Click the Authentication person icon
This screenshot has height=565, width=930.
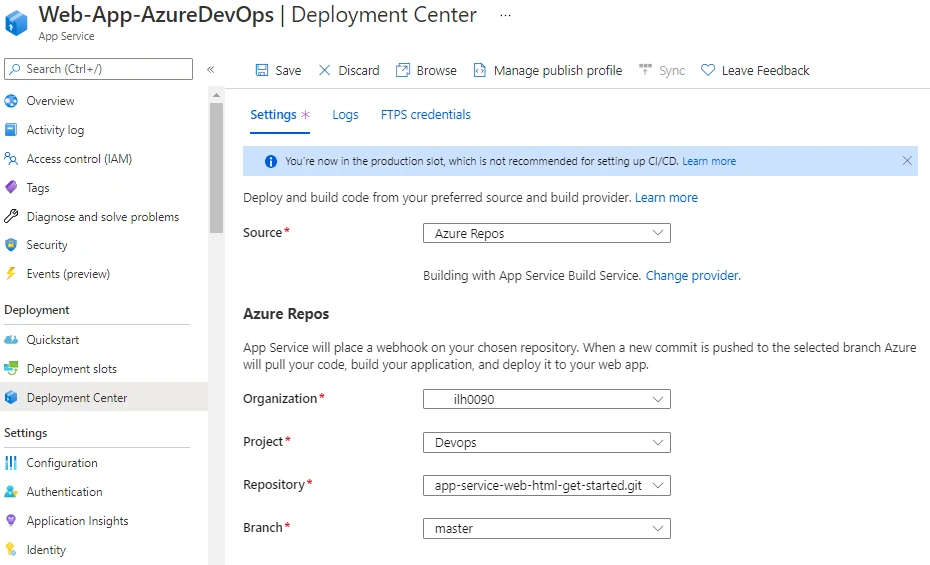(x=11, y=491)
